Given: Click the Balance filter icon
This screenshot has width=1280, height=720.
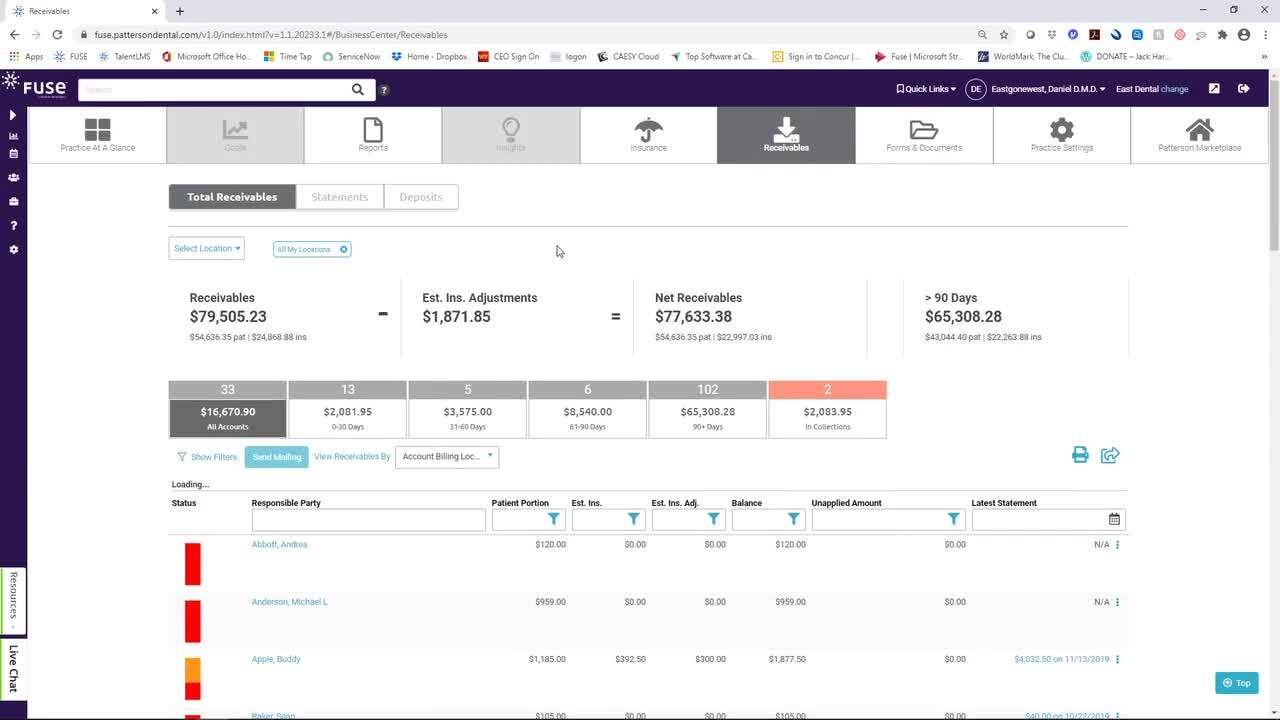Looking at the screenshot, I should [x=794, y=519].
